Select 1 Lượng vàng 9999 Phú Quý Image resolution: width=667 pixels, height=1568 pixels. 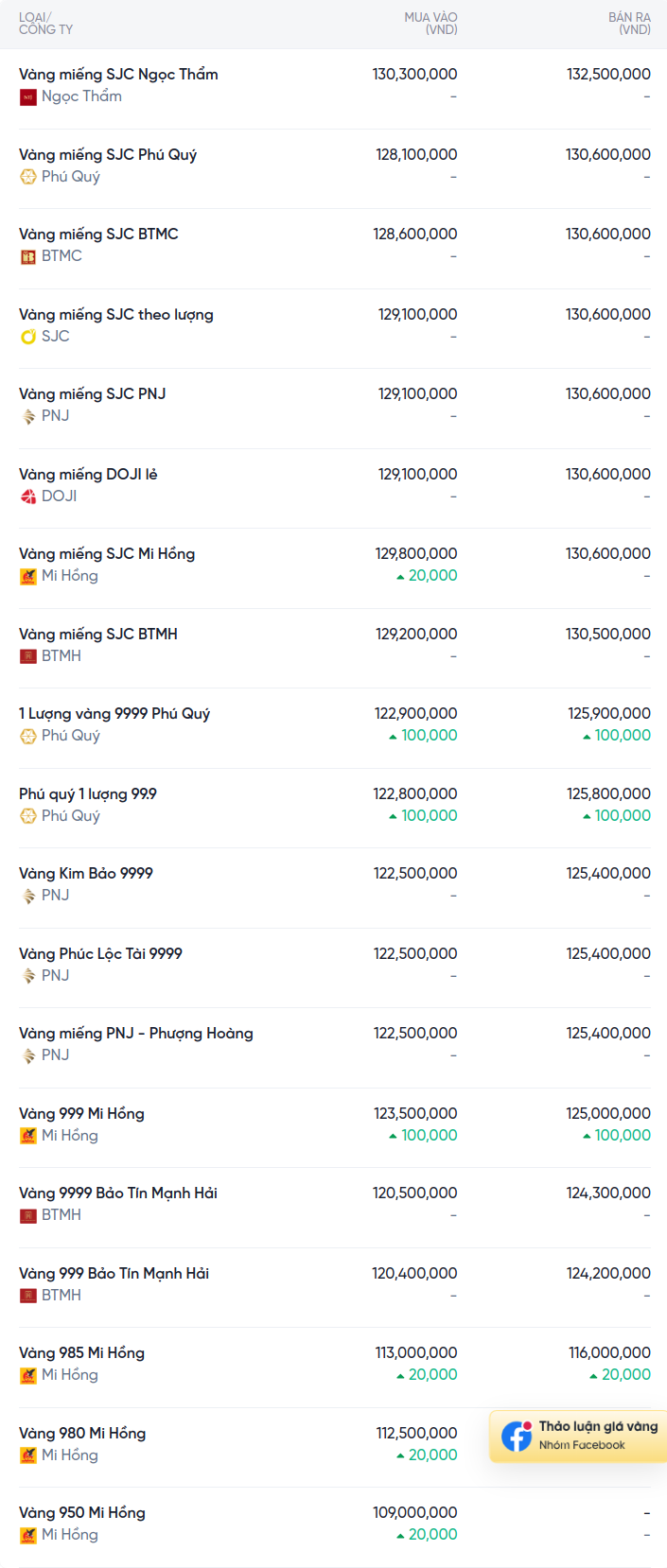(114, 714)
